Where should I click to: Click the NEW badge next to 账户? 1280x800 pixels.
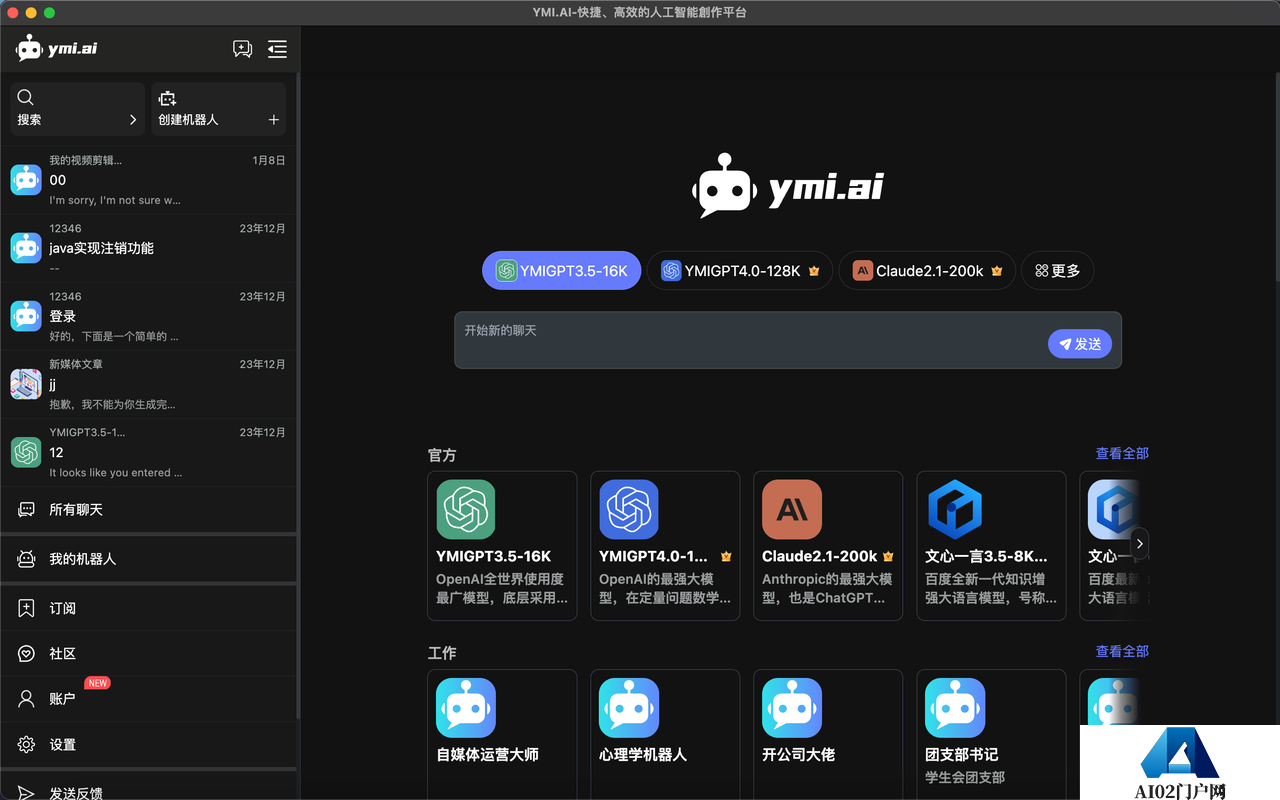[97, 683]
